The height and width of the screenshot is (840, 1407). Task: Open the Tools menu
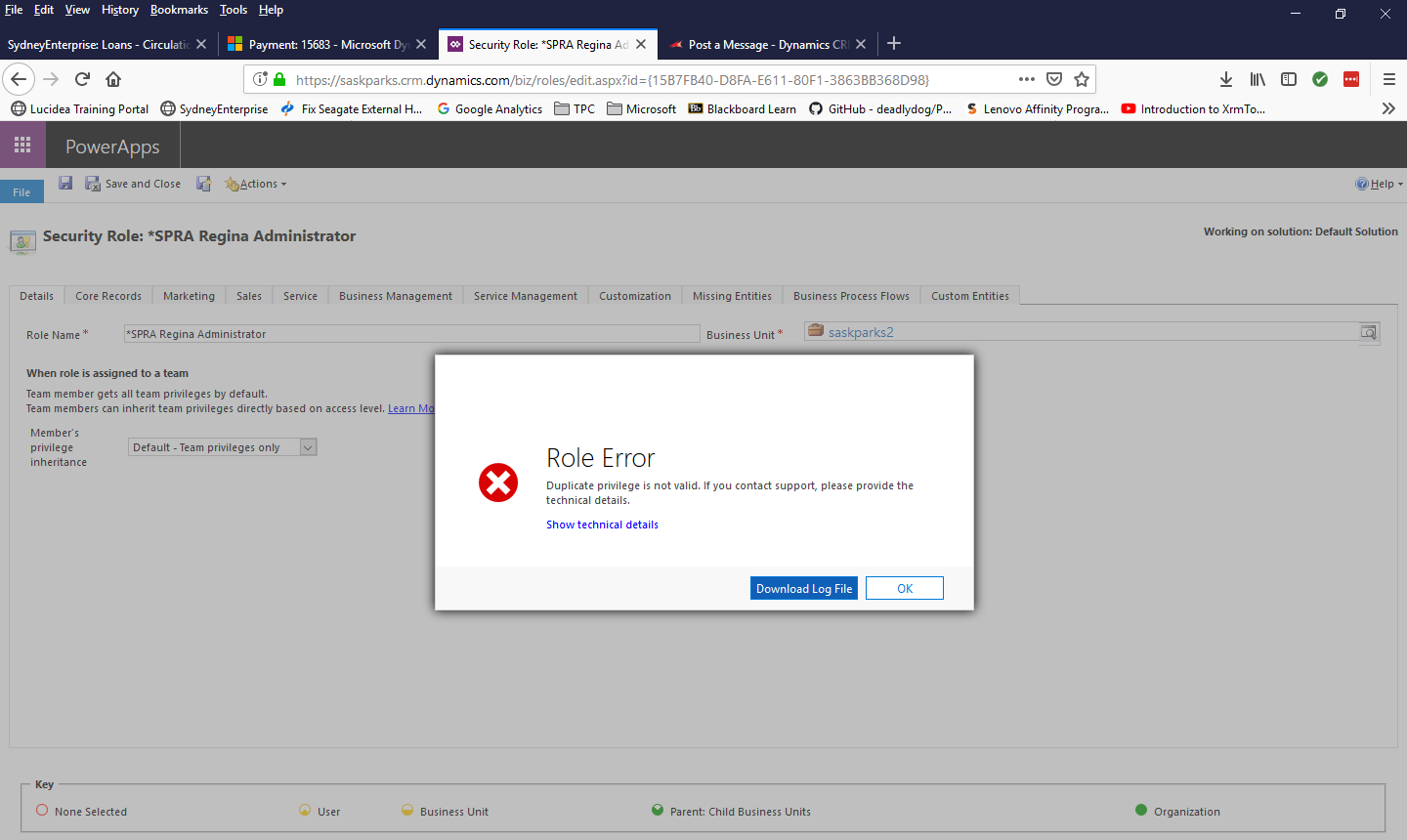pyautogui.click(x=234, y=10)
